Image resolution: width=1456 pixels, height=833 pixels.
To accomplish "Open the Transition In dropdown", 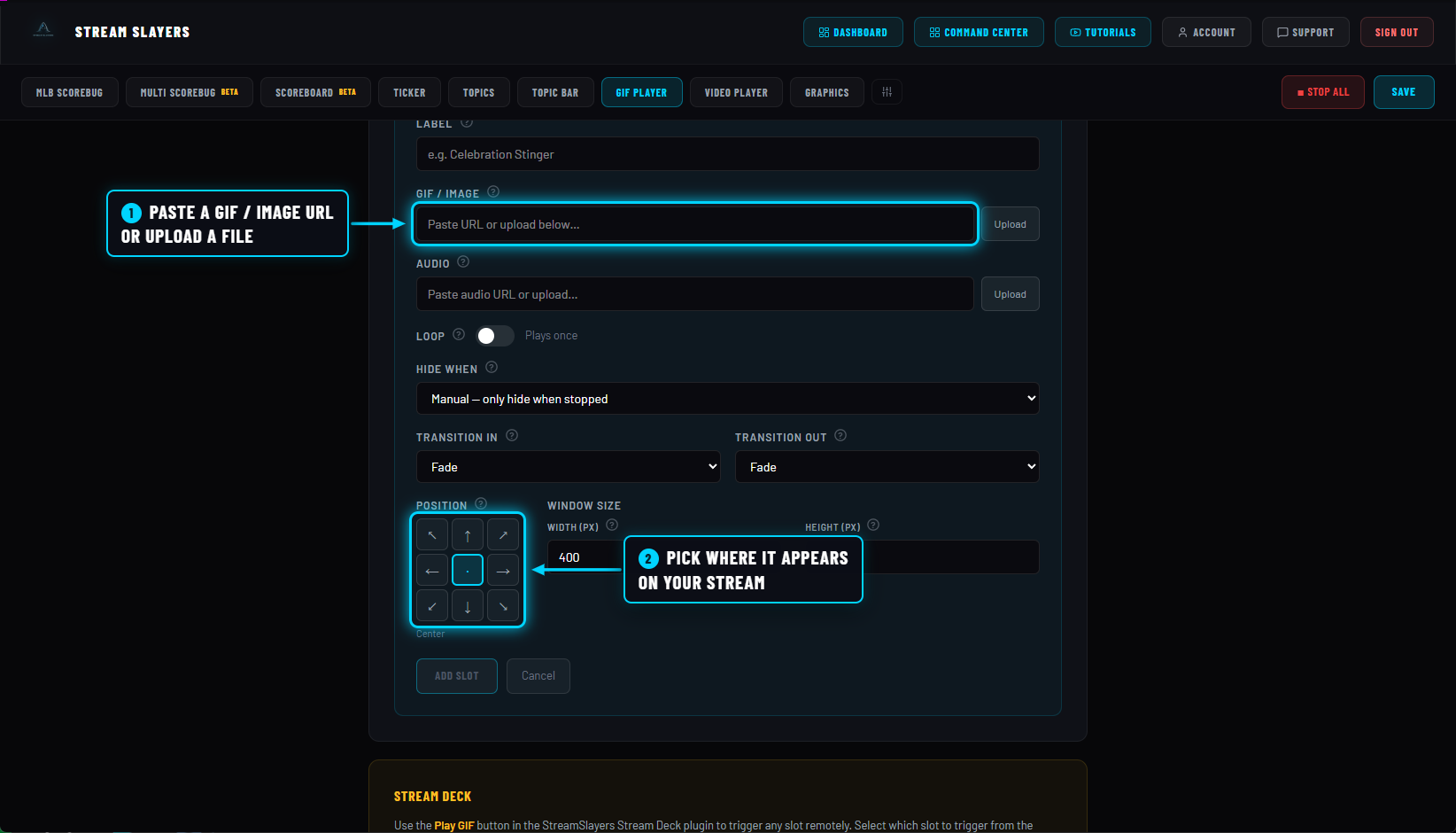I will coord(569,467).
